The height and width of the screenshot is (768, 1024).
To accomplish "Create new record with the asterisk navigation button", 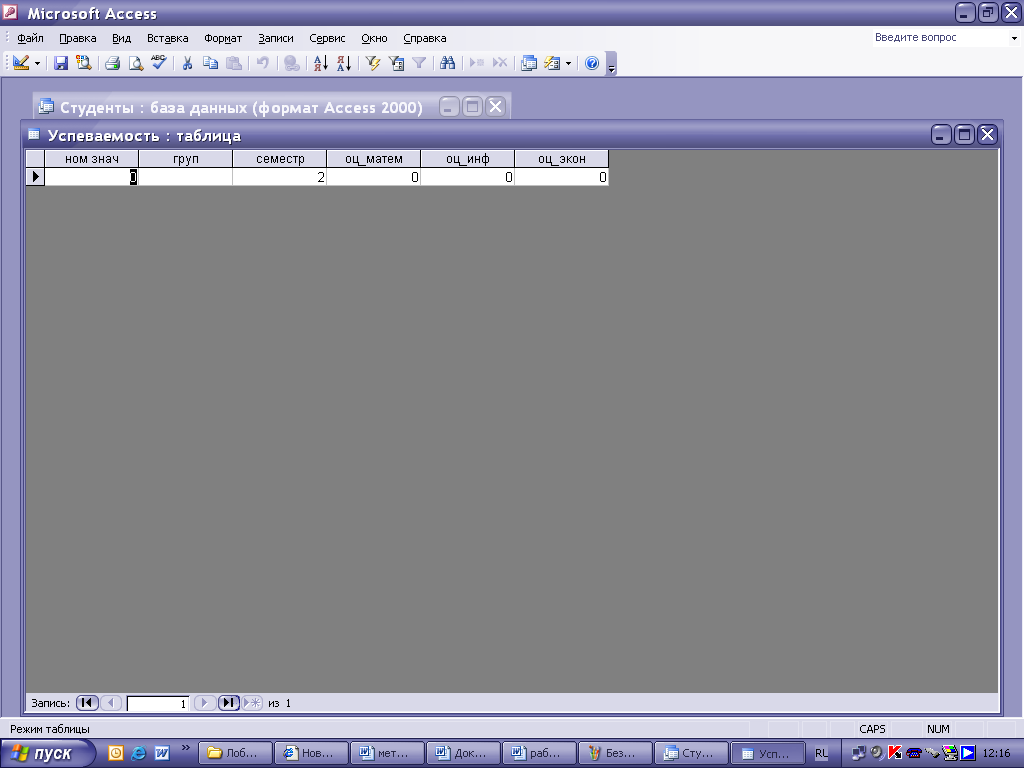I will [x=252, y=703].
